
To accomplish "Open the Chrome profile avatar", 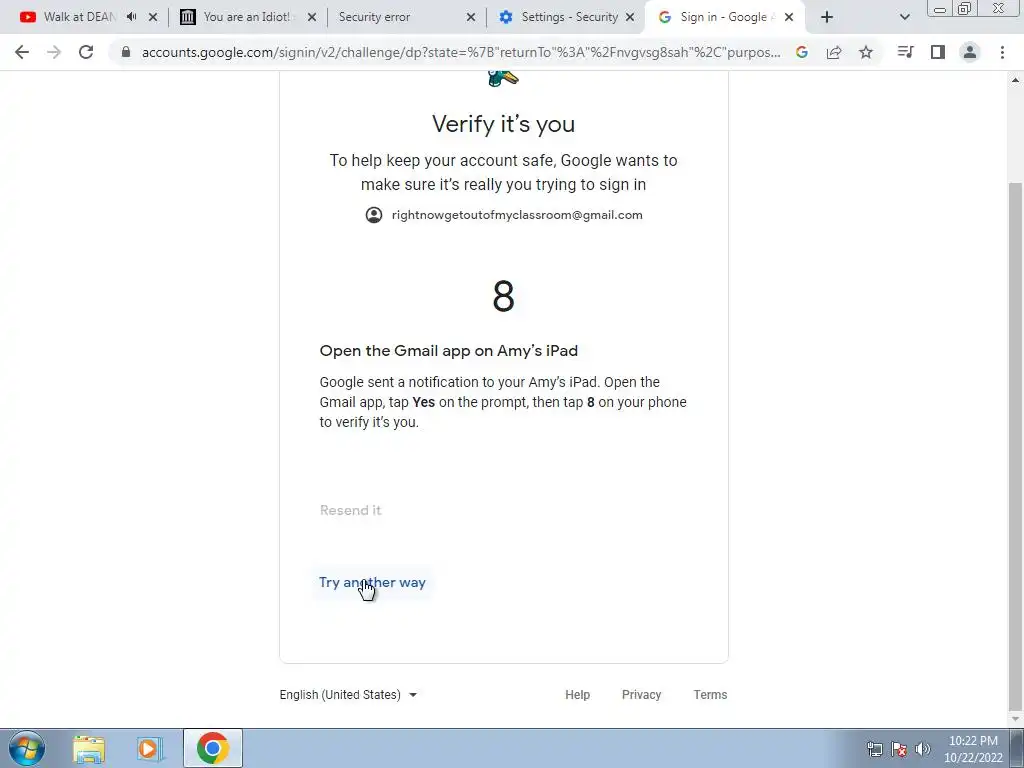I will click(970, 52).
